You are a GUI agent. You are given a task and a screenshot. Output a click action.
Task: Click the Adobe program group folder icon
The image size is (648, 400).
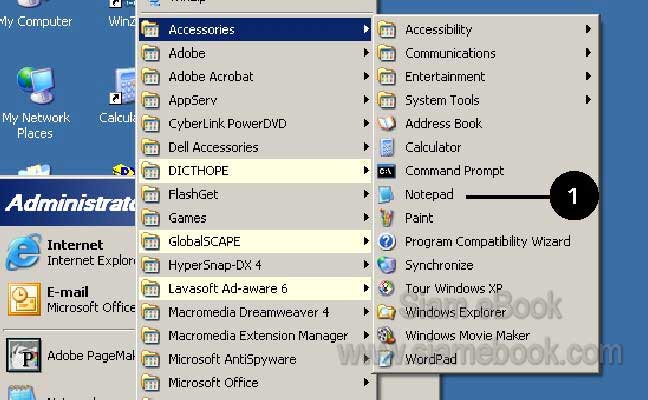pos(150,53)
